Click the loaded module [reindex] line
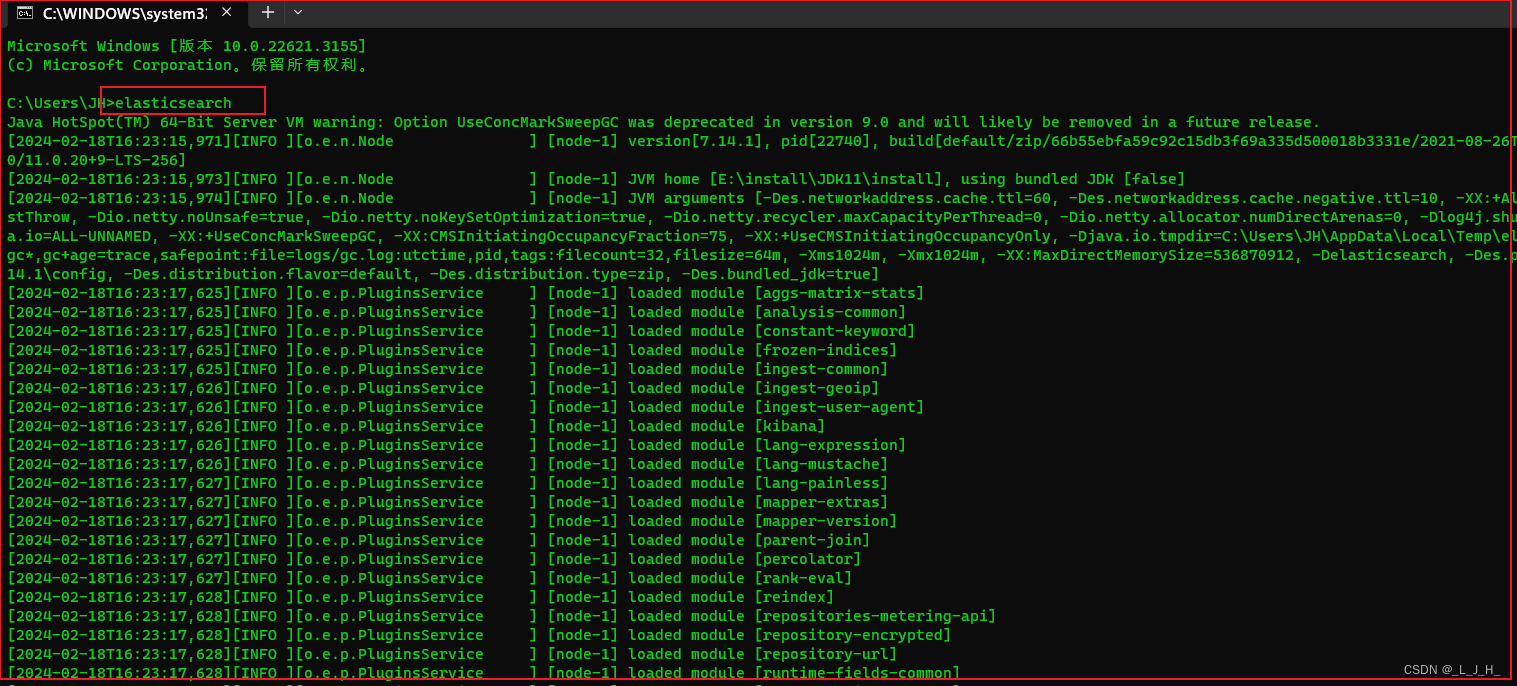The width and height of the screenshot is (1517, 686). pos(420,597)
